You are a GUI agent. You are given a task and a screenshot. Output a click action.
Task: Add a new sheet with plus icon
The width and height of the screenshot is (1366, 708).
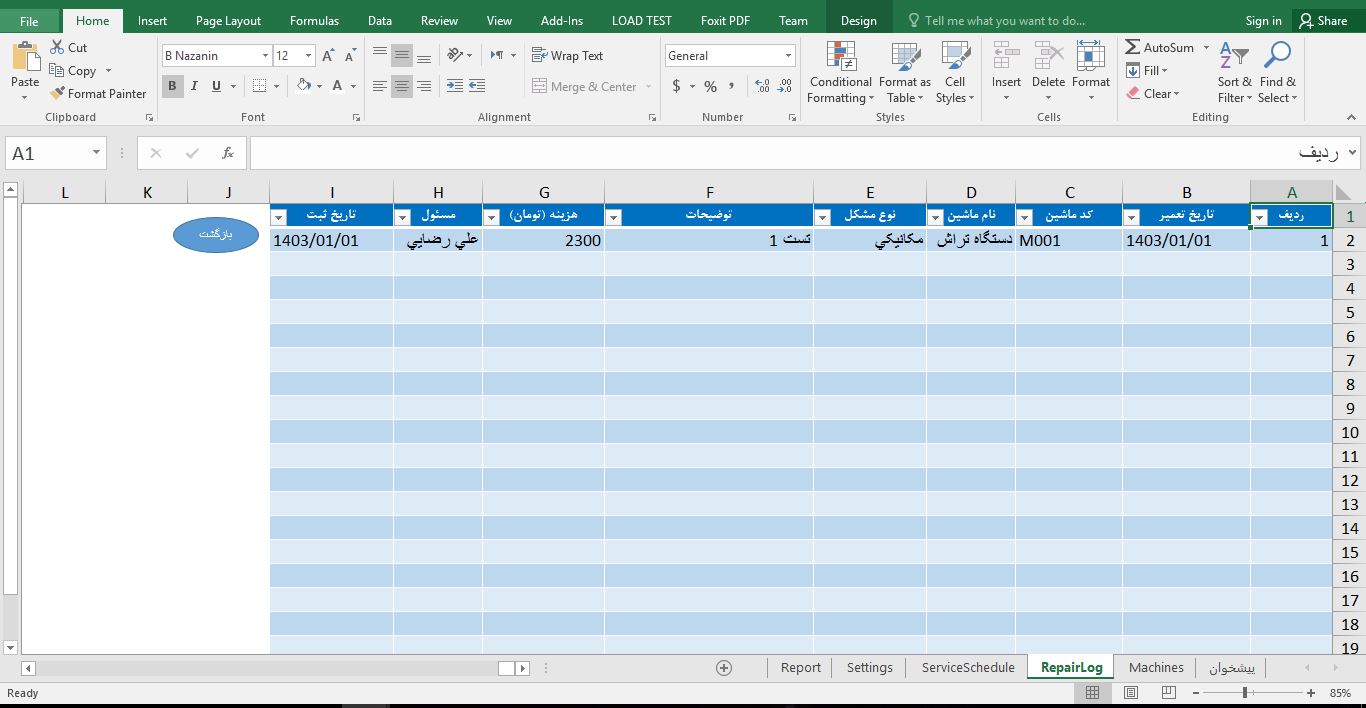coord(724,668)
